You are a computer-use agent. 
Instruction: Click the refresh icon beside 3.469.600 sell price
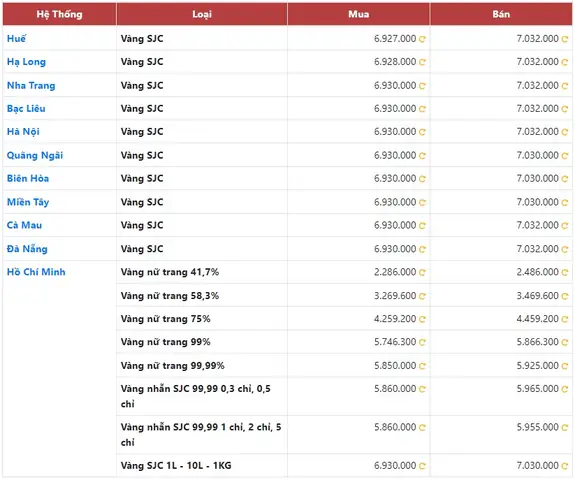(x=565, y=296)
